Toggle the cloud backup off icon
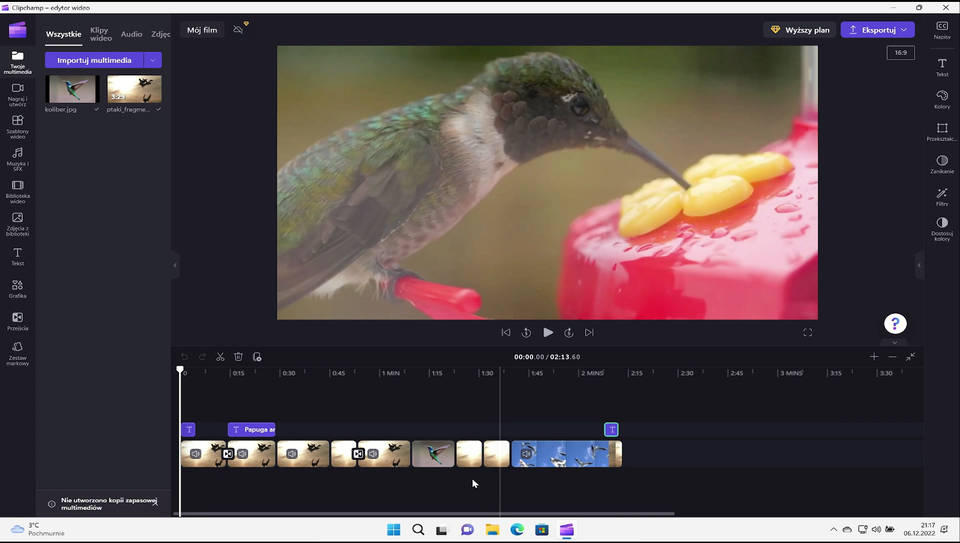The image size is (960, 543). pyautogui.click(x=238, y=30)
